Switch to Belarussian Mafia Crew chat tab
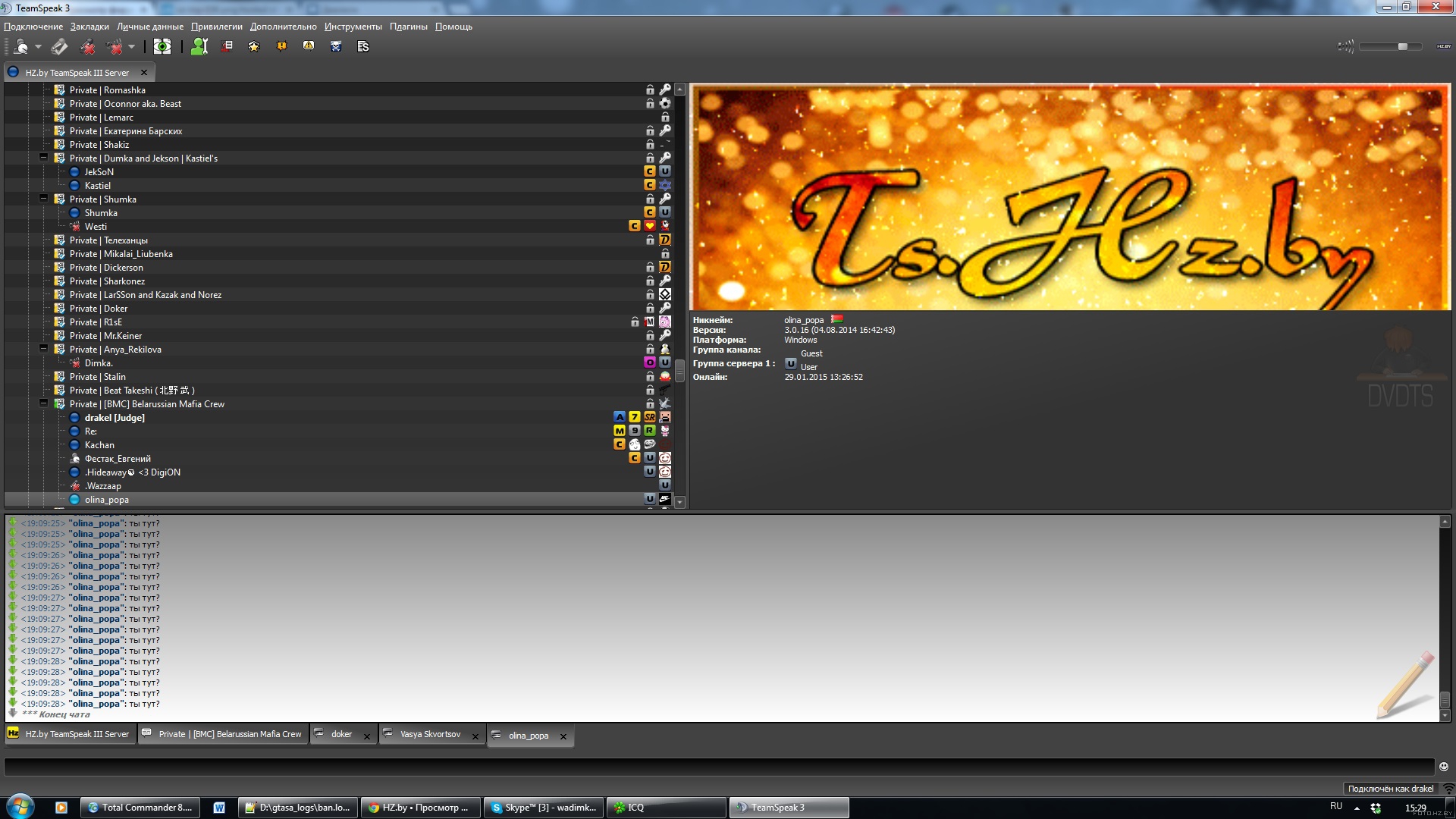1456x819 pixels. coord(223,734)
